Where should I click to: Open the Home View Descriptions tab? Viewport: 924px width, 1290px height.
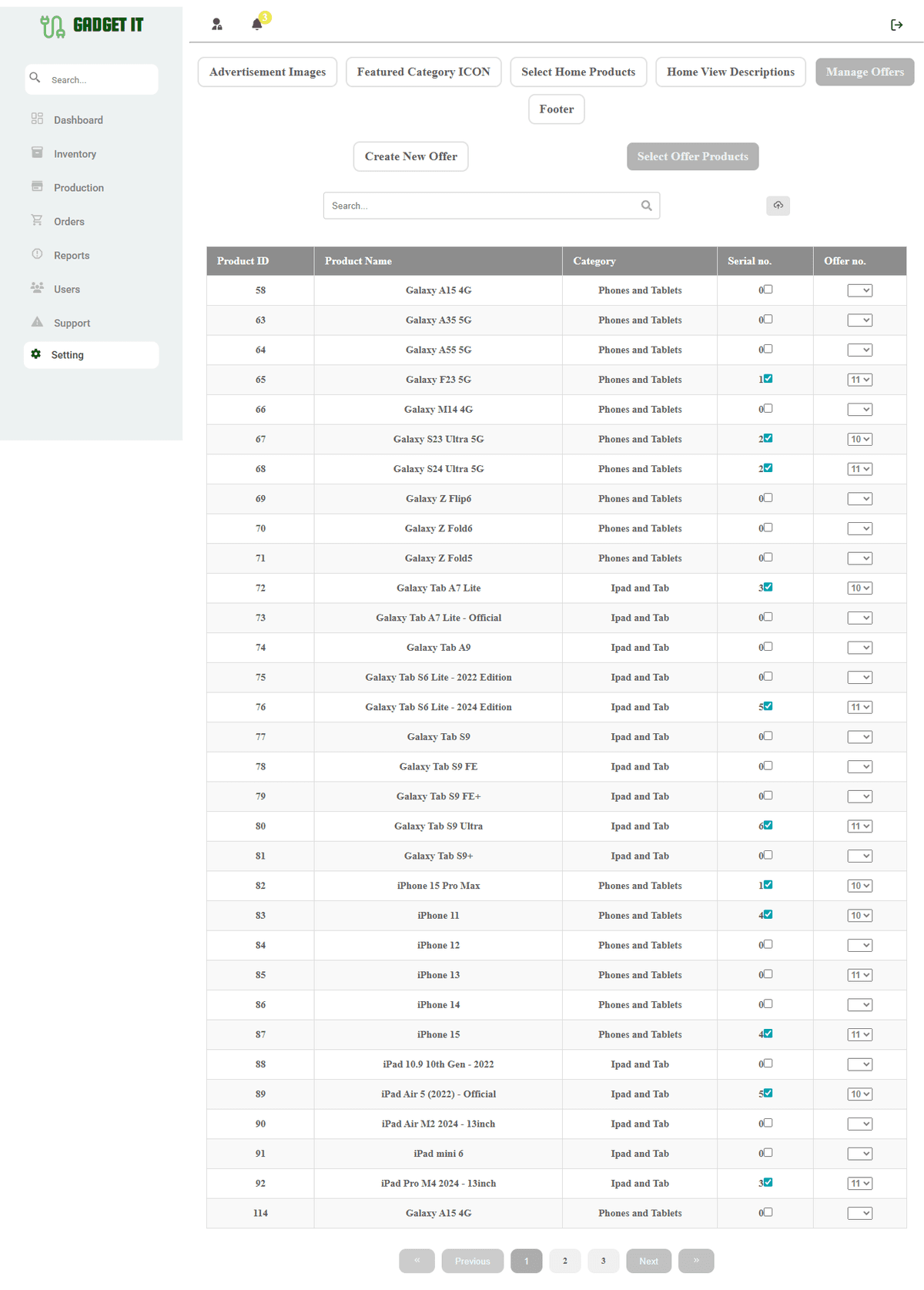(x=730, y=72)
